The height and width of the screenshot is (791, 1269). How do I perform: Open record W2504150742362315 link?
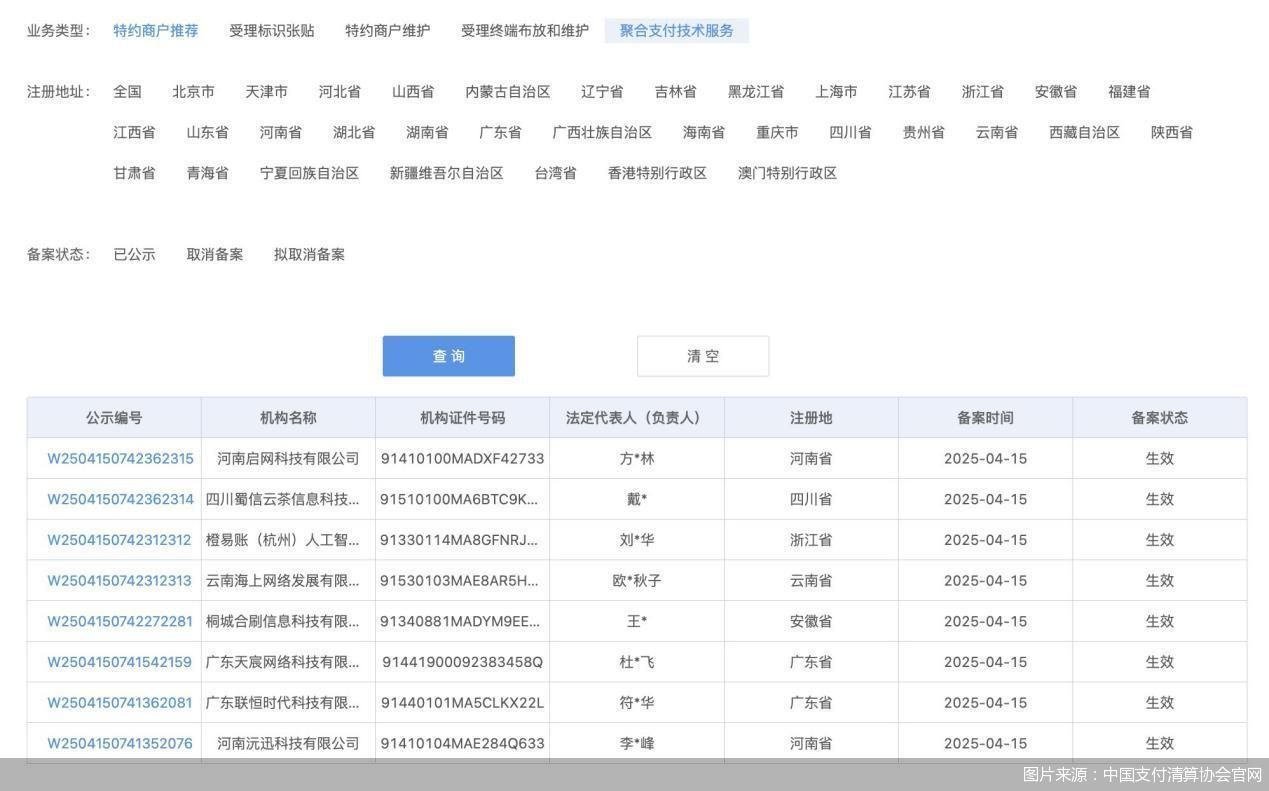(120, 459)
